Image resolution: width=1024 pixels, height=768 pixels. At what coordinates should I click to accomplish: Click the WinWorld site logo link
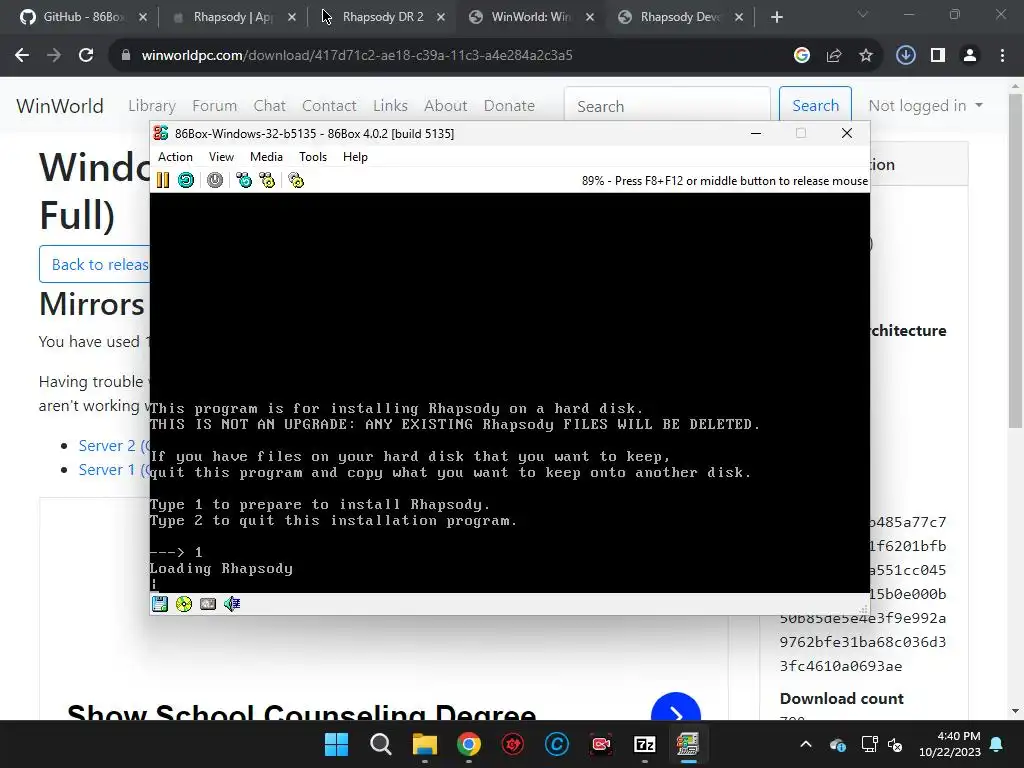point(60,106)
